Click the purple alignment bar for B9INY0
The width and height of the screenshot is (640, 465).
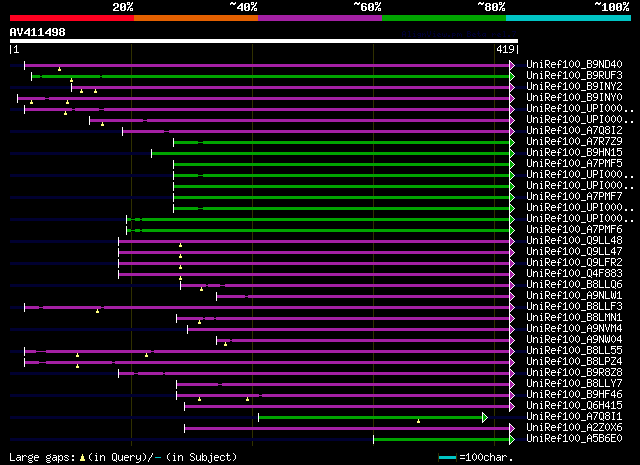pyautogui.click(x=264, y=98)
